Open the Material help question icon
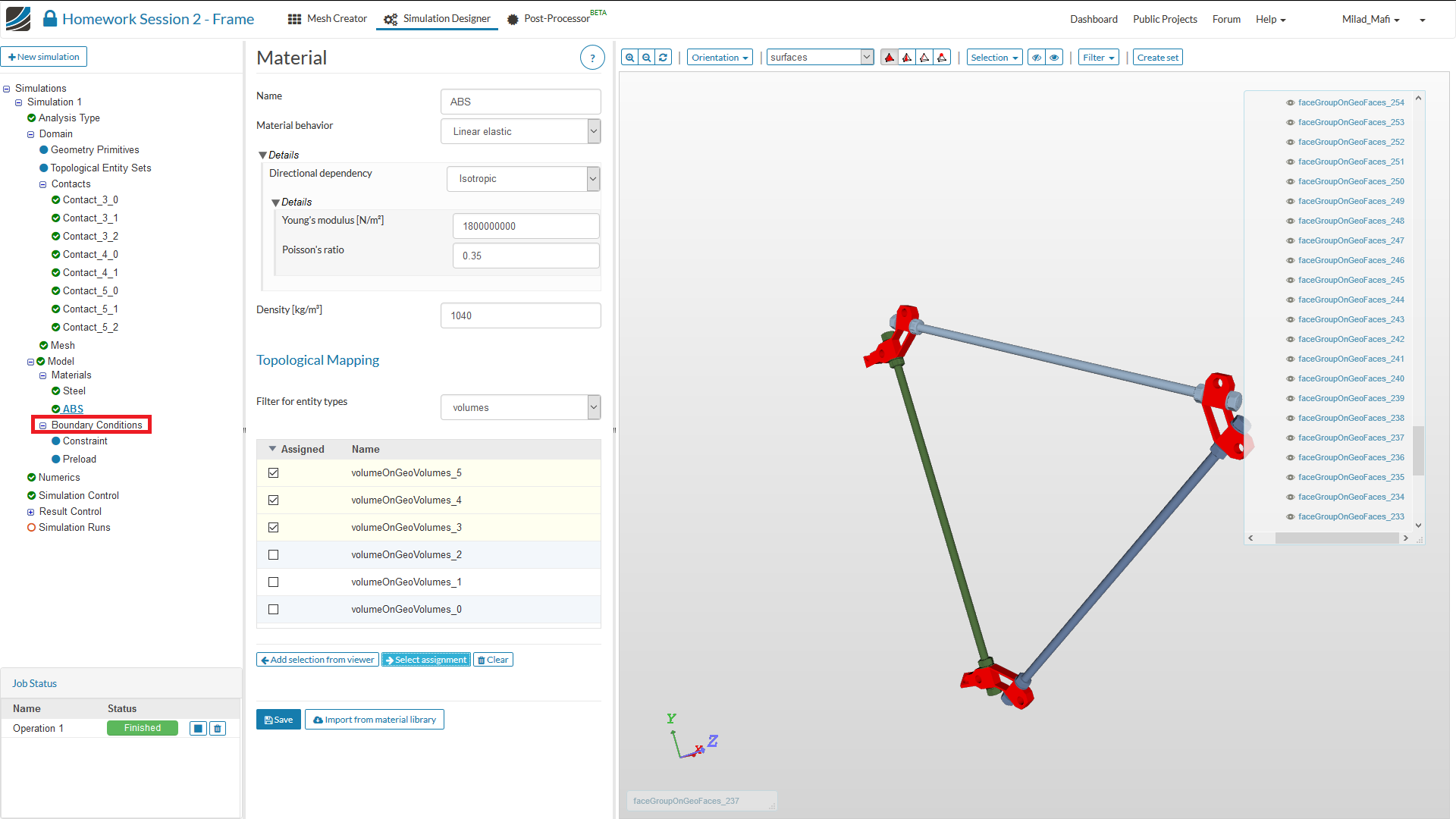 [x=592, y=58]
